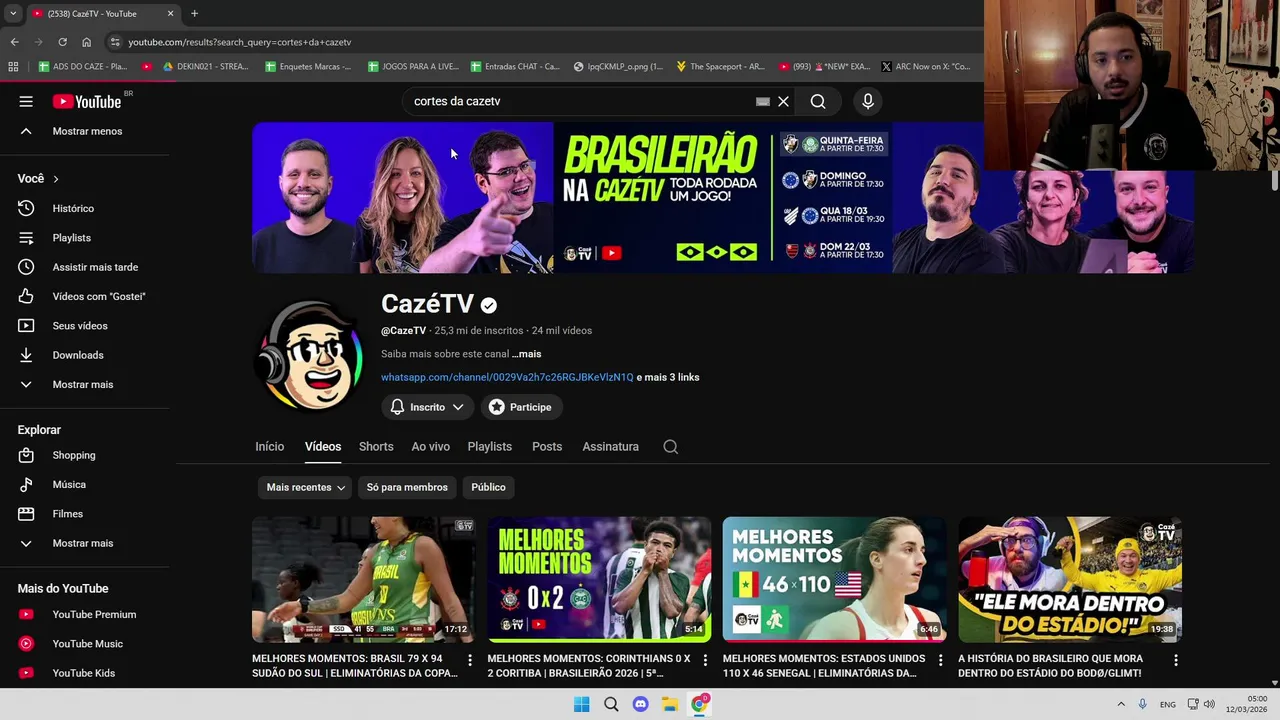Open options menu for Estados Unidos x Senegal video
Screen dimensions: 1280x720
(x=940, y=660)
